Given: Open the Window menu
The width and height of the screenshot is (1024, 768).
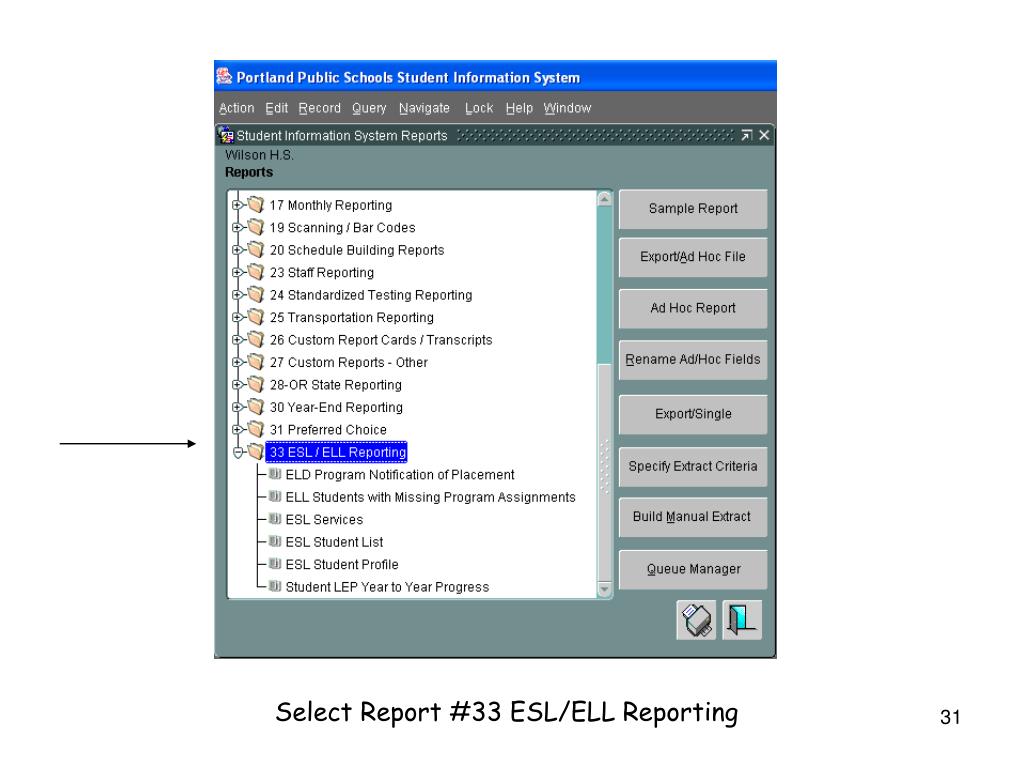Looking at the screenshot, I should pyautogui.click(x=567, y=108).
